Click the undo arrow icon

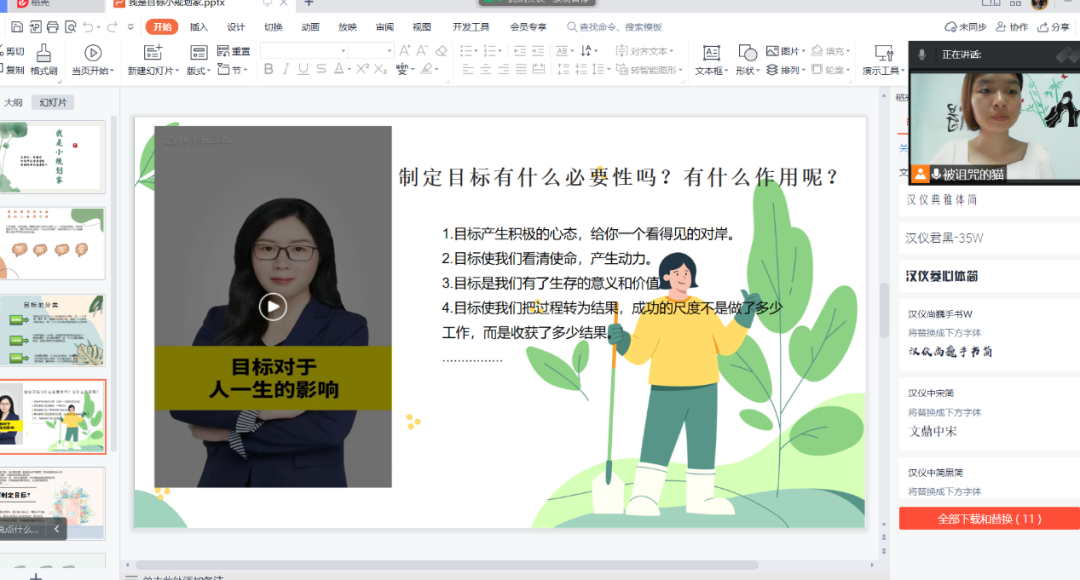click(88, 27)
